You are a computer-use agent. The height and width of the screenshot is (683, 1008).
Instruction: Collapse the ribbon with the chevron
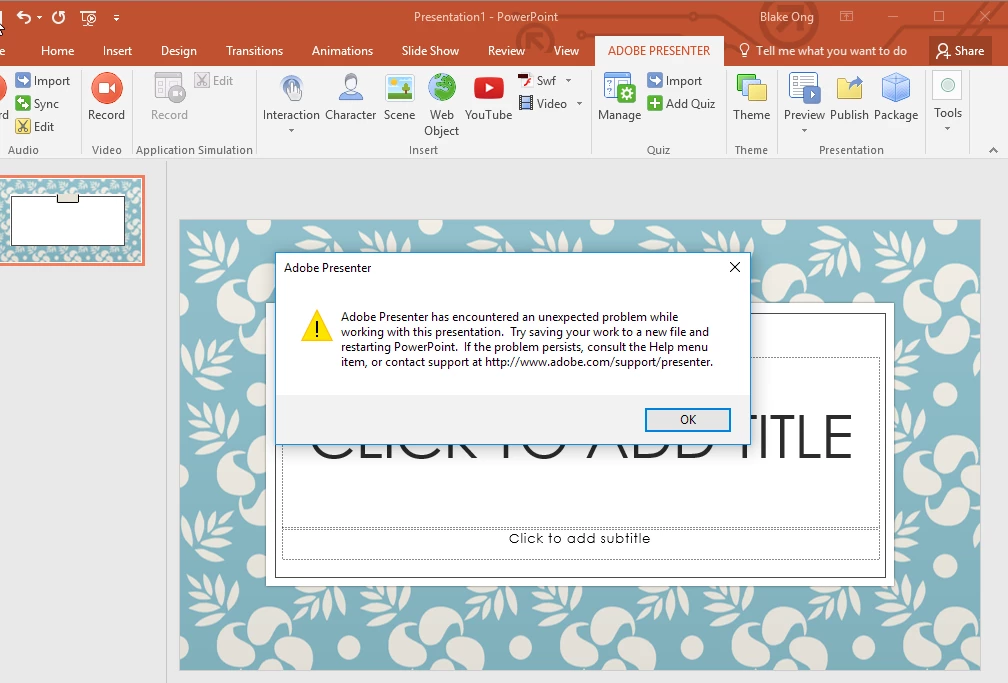(993, 150)
